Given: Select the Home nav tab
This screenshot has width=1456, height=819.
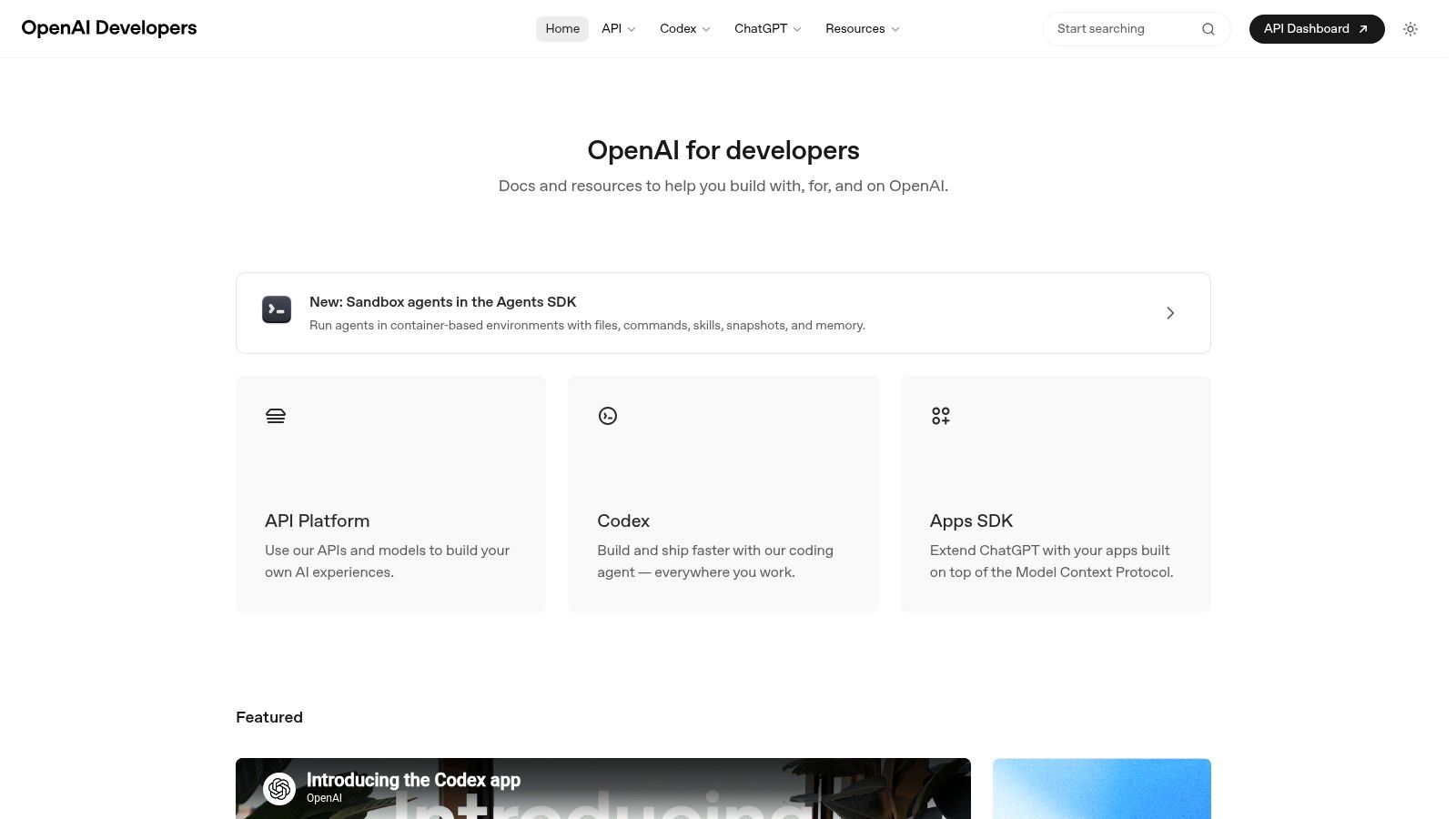Looking at the screenshot, I should (562, 29).
